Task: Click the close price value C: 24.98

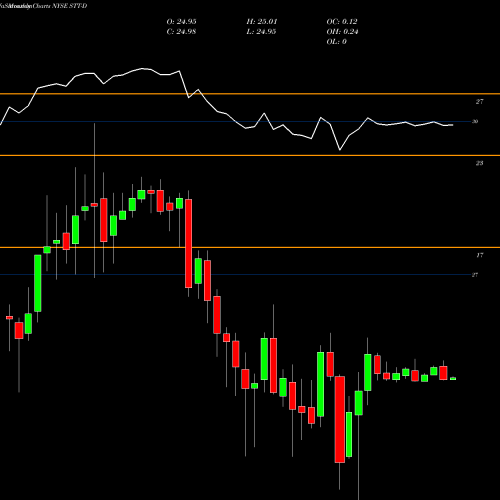Action: click(181, 32)
